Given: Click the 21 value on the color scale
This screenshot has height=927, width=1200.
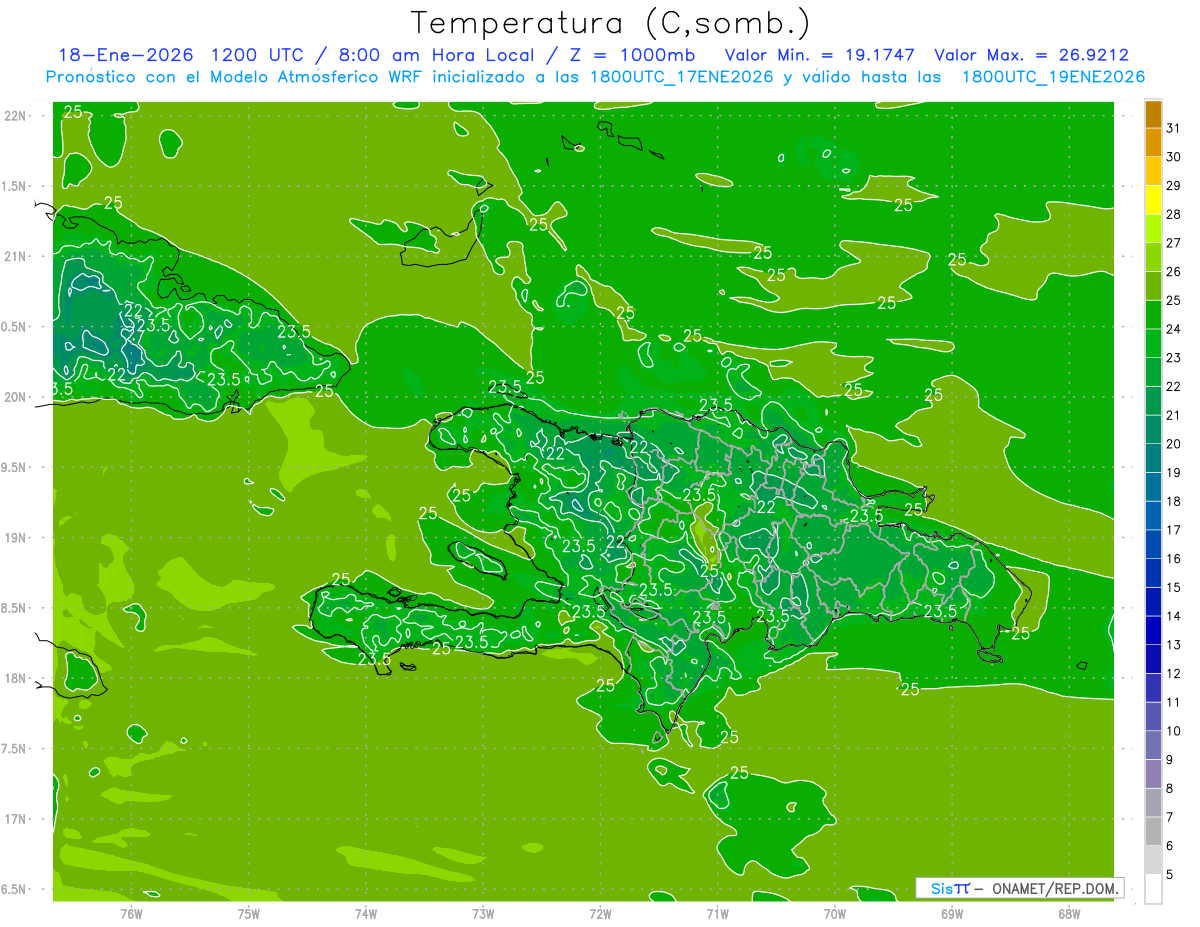Looking at the screenshot, I should click(1174, 415).
